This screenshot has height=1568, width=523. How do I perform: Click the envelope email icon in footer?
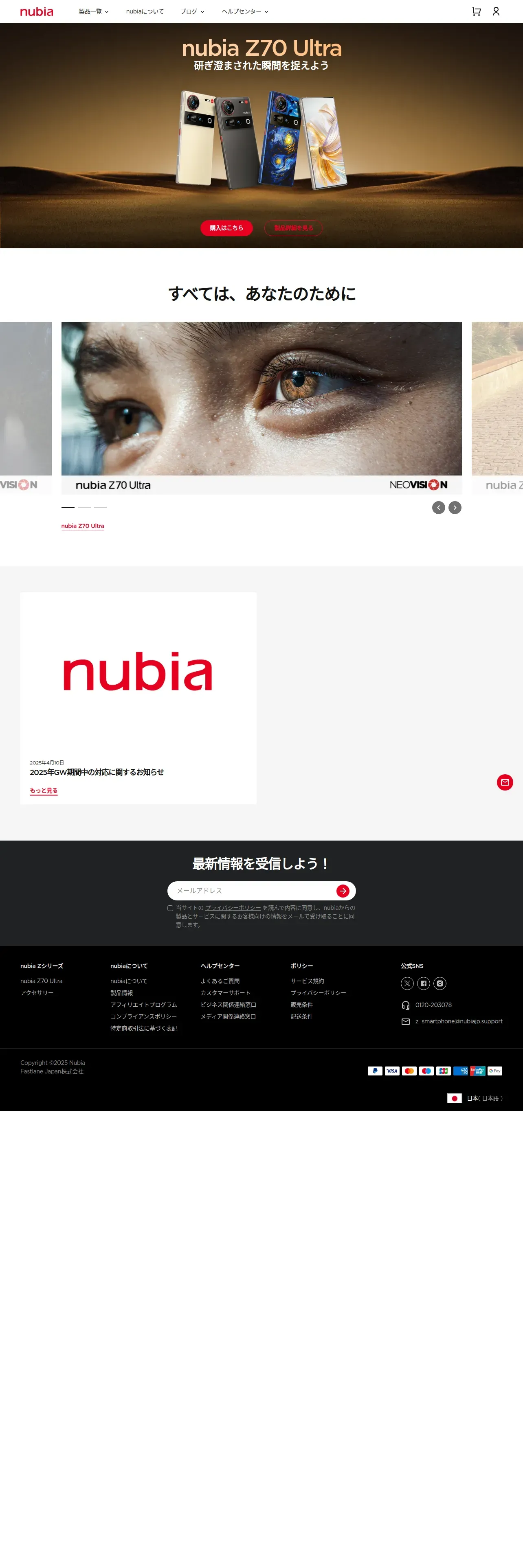point(406,1021)
